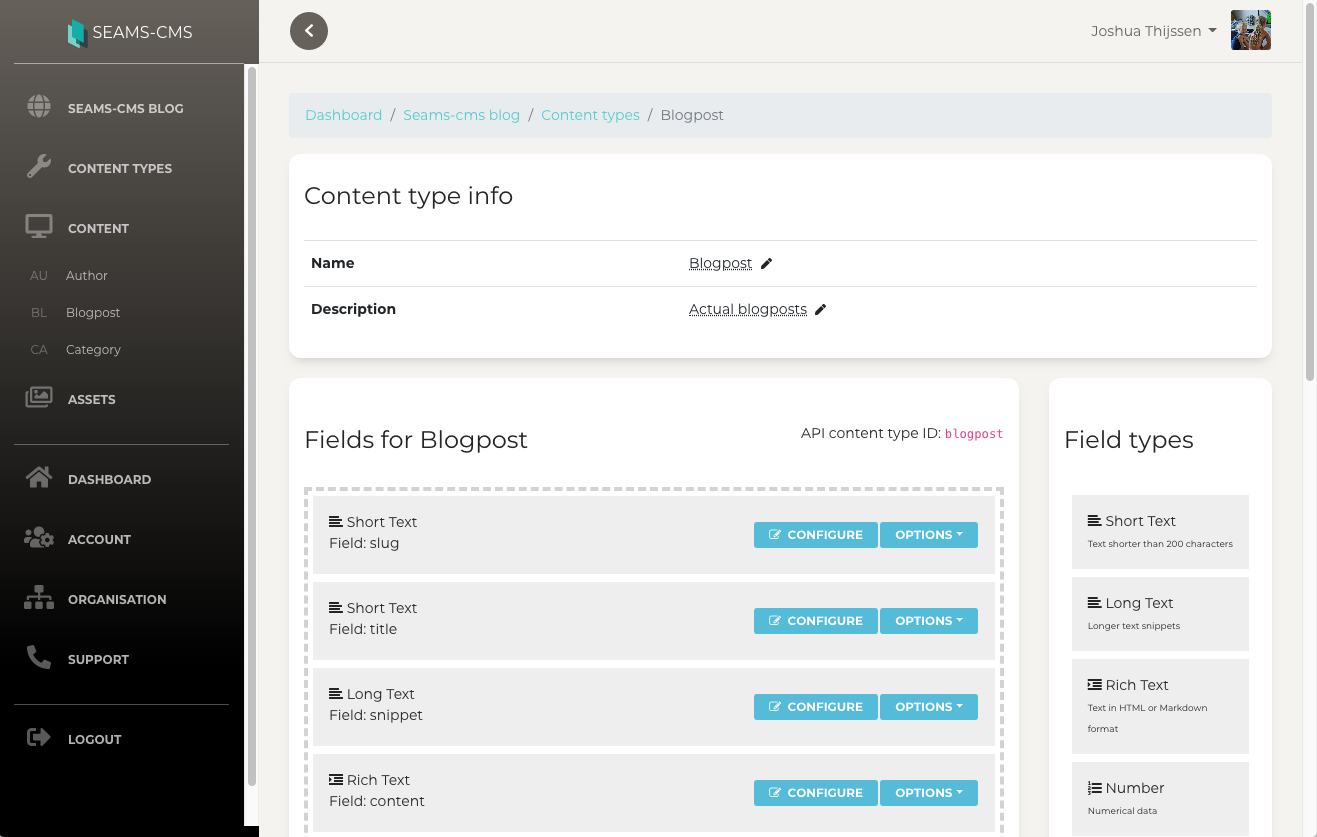Viewport: 1317px width, 837px height.
Task: Select Author under Content in sidebar
Action: point(87,275)
